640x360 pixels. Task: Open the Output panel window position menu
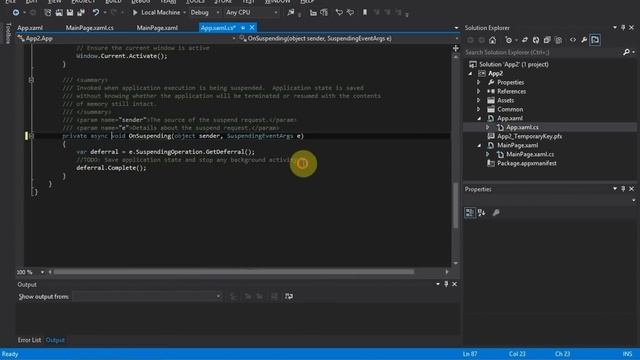tap(438, 284)
